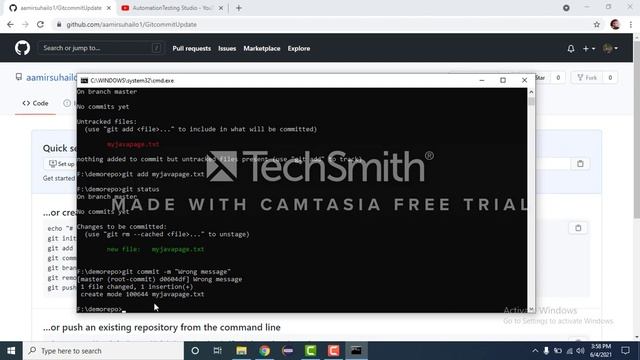Click the Chrome media control icon
640x360 pixels.
click(566, 8)
